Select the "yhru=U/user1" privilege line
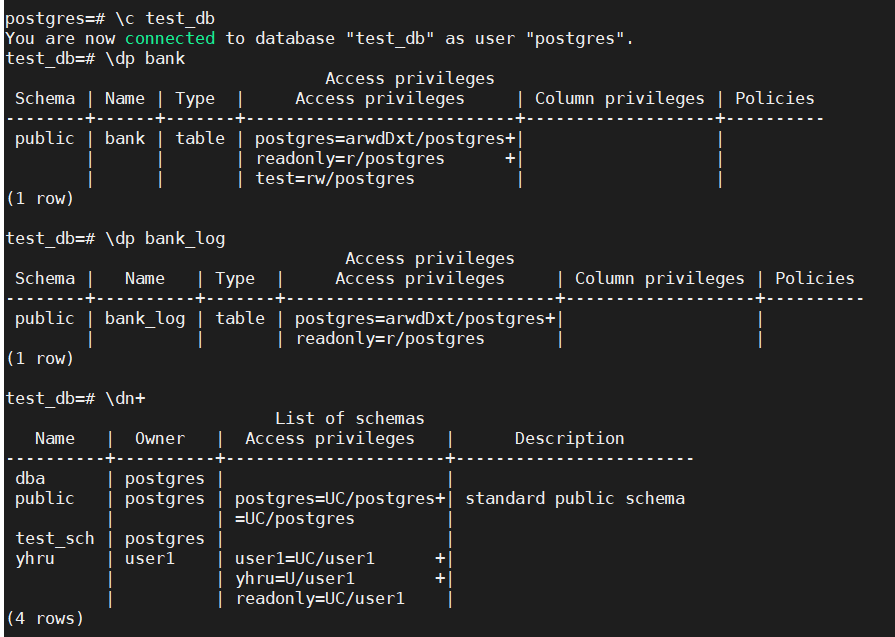Viewport: 895px width, 637px height. (x=295, y=578)
